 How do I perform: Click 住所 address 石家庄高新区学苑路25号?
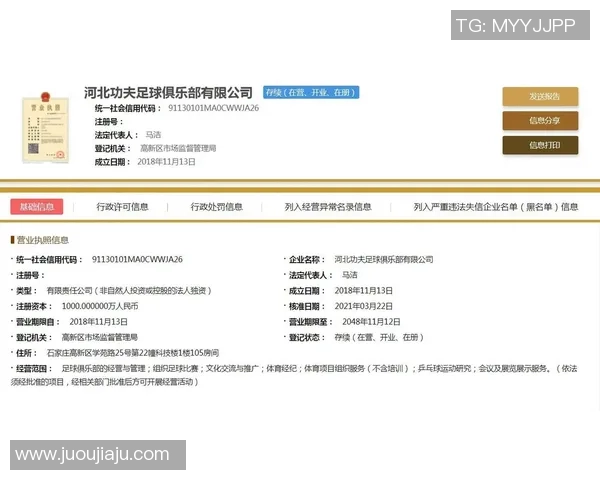point(132,353)
